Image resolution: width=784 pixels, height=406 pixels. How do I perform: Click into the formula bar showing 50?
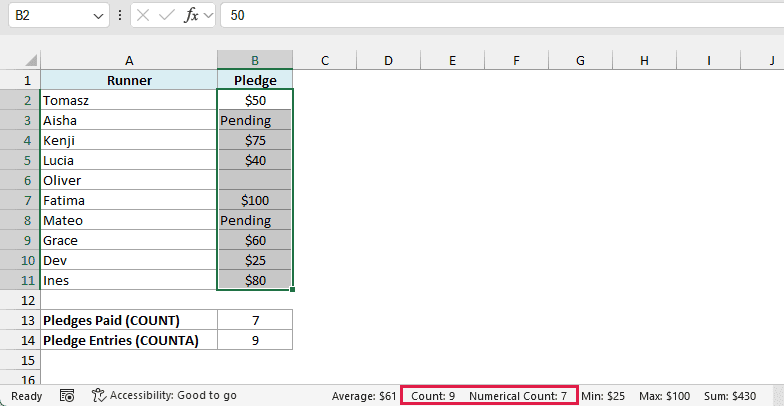tap(502, 16)
